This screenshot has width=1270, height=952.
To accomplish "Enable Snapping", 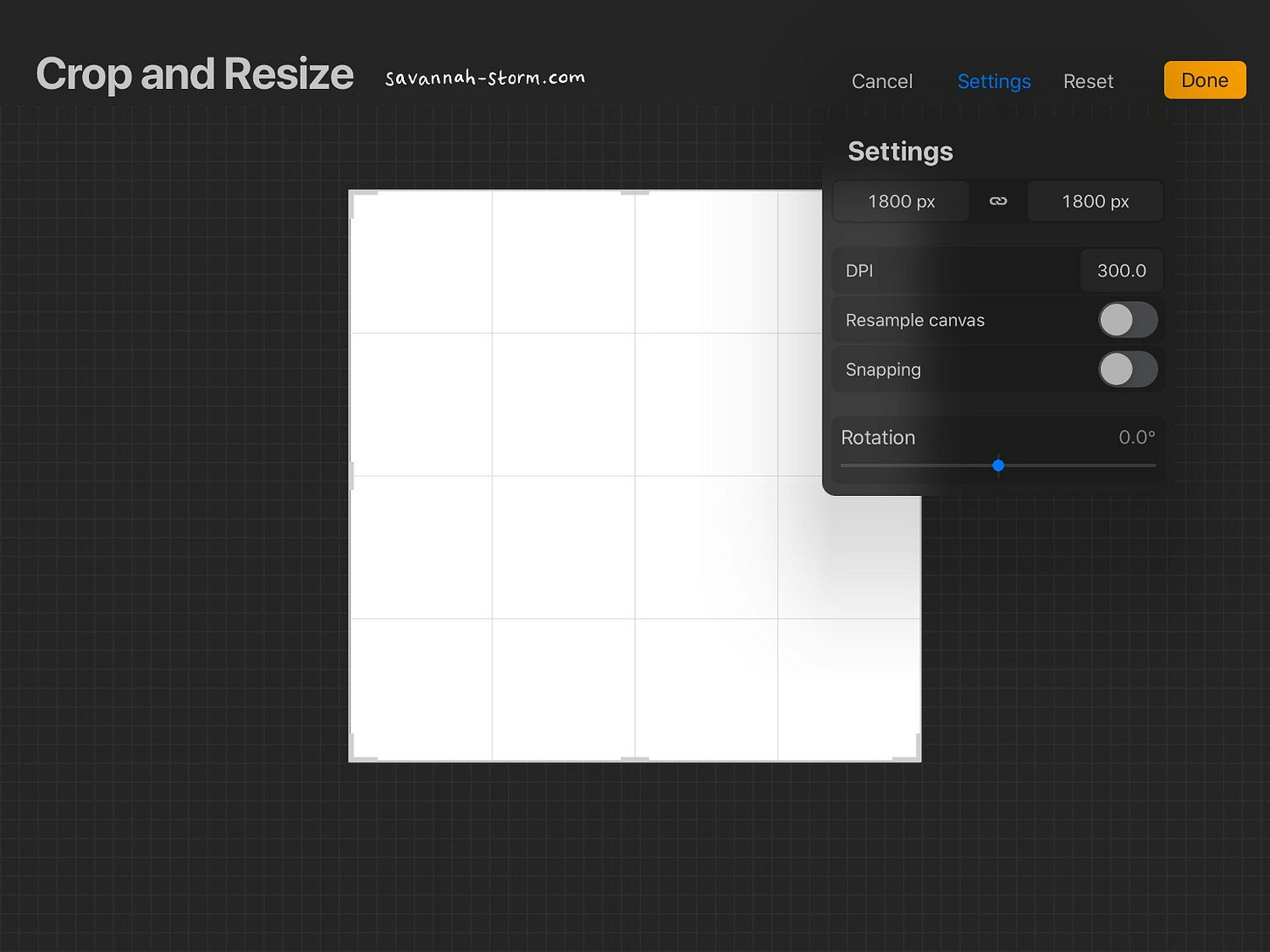I will [x=1128, y=370].
